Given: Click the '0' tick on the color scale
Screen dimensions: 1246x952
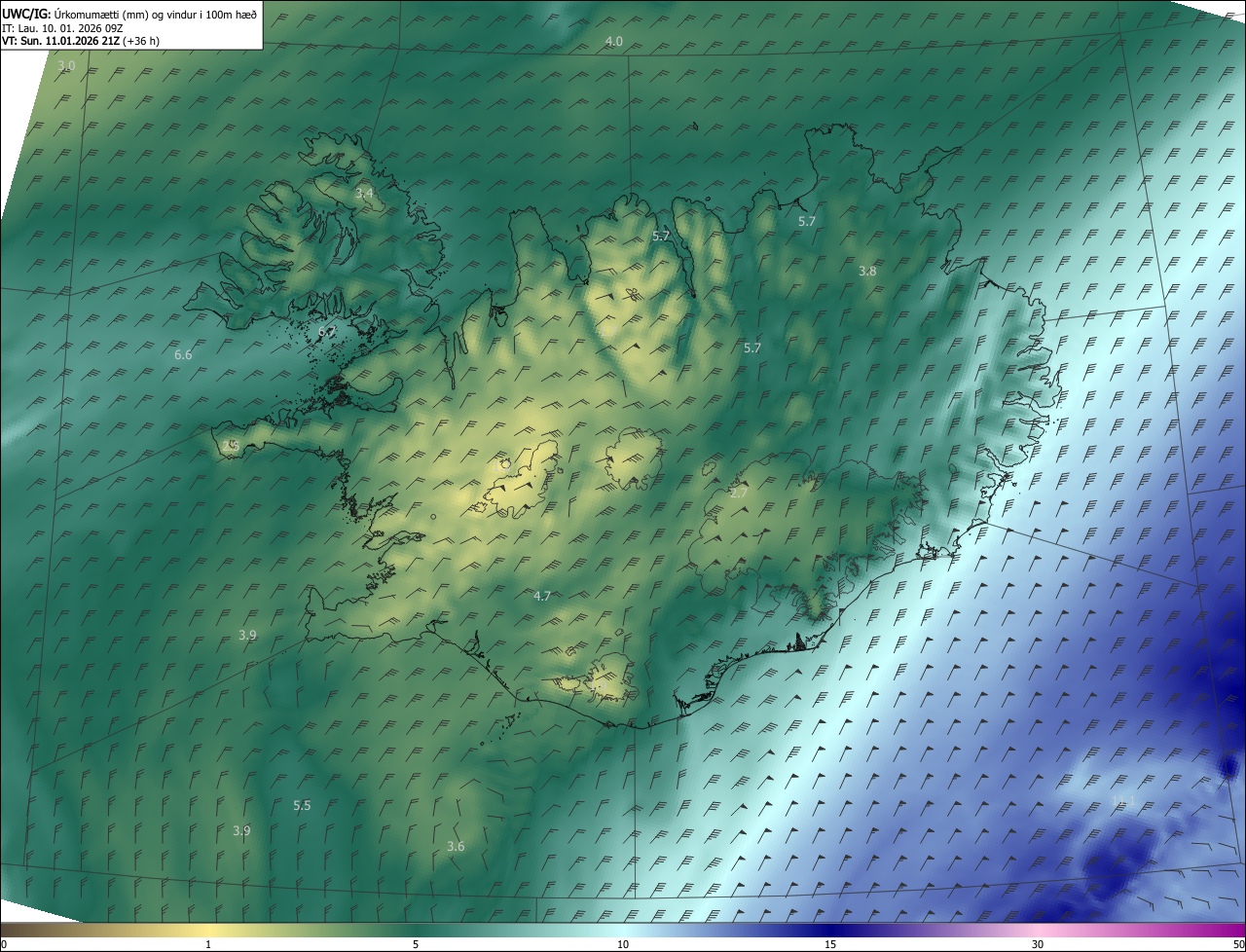Looking at the screenshot, I should (4, 945).
